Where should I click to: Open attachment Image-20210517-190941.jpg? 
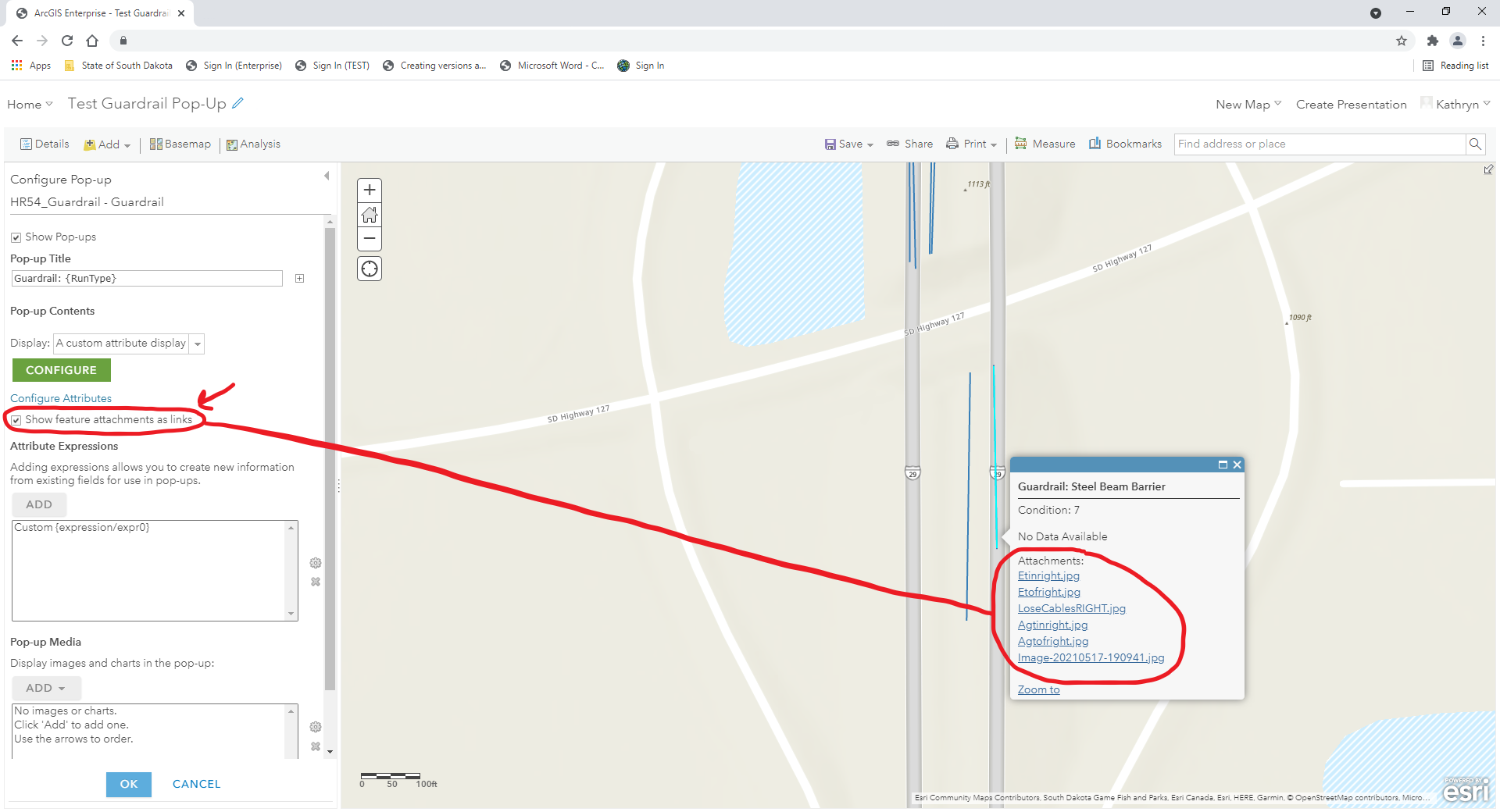pos(1091,658)
